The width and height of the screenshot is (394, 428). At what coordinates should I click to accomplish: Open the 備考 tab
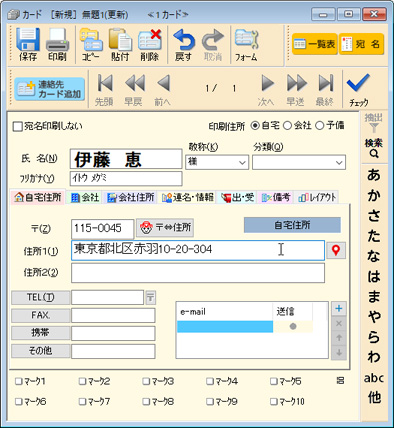pos(276,197)
